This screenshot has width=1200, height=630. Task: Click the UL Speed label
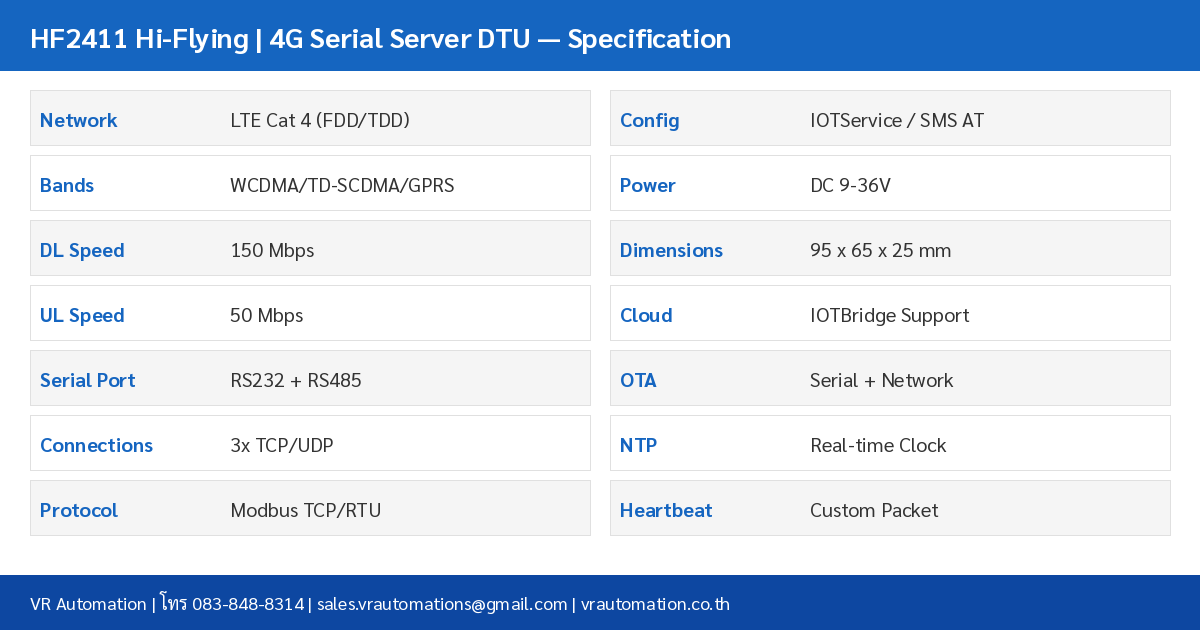coord(82,315)
